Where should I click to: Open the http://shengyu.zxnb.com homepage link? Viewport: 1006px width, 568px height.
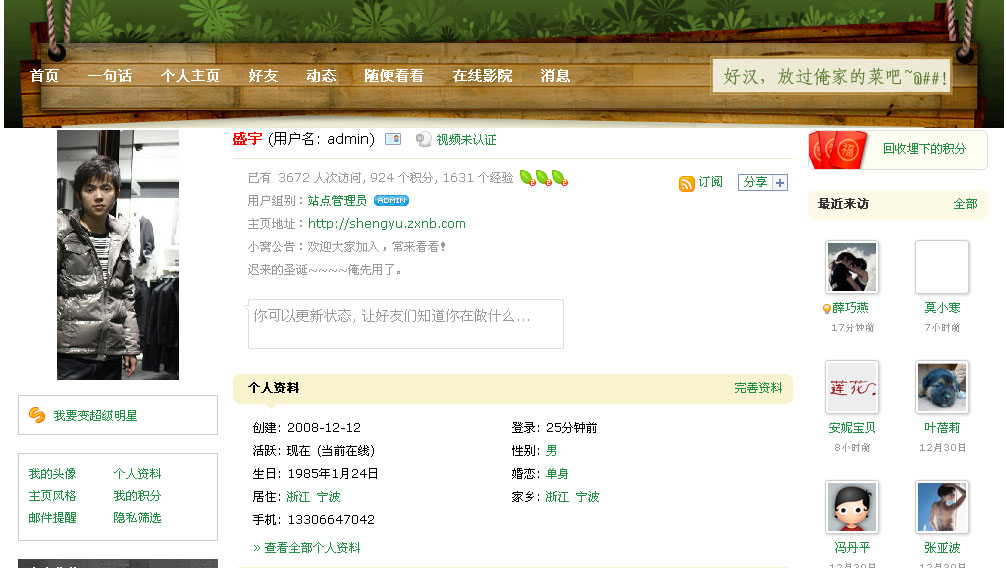point(386,223)
